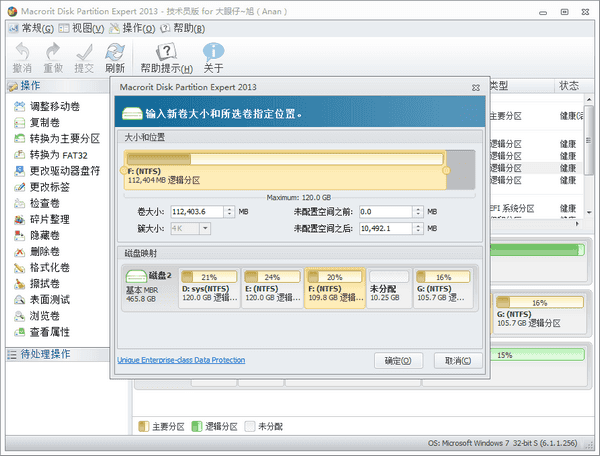
Task: Select Change Label (更改标签) operation
Action: [42, 187]
